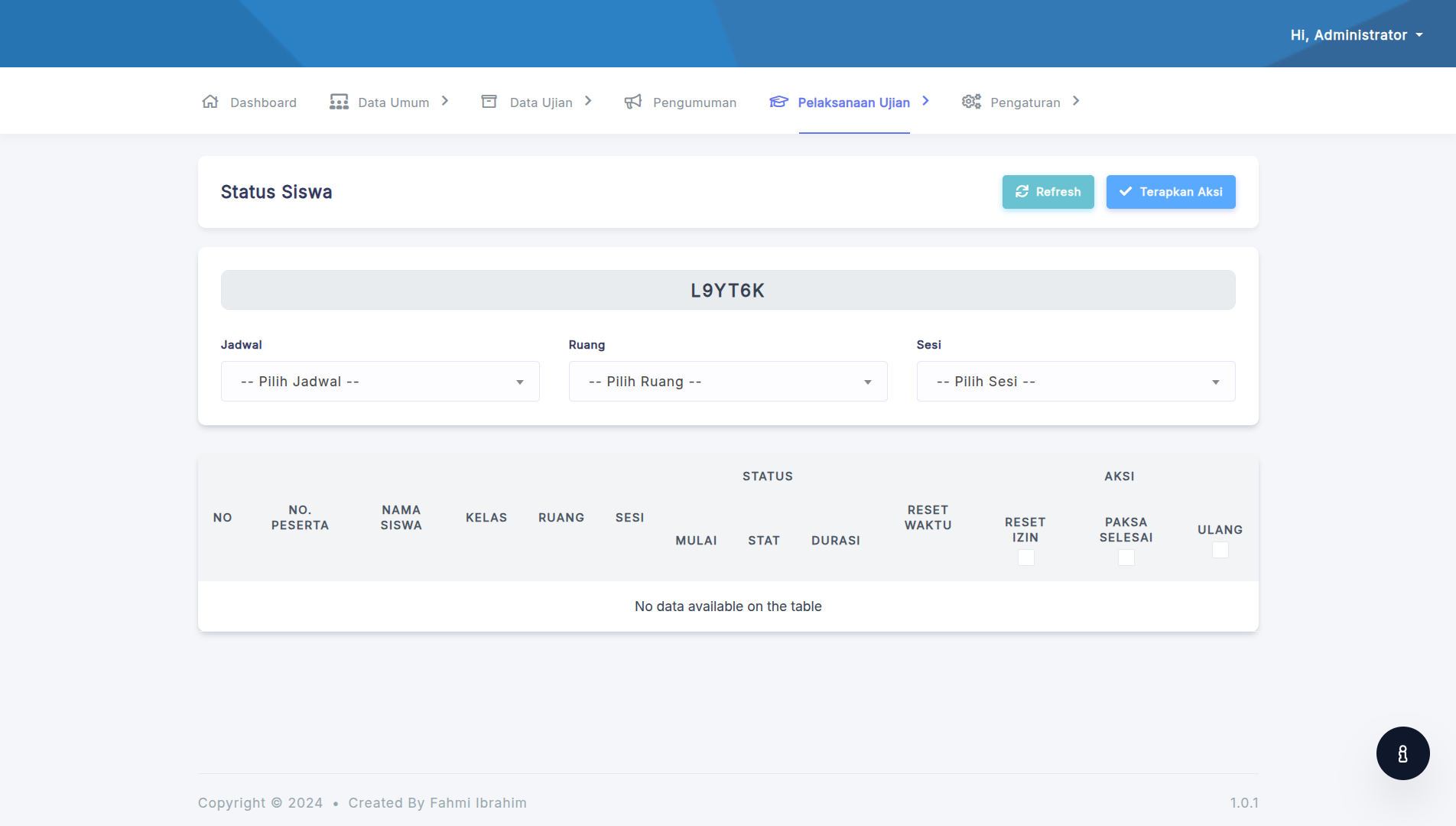
Task: Click the L9YT6K token bar
Action: [x=727, y=290]
